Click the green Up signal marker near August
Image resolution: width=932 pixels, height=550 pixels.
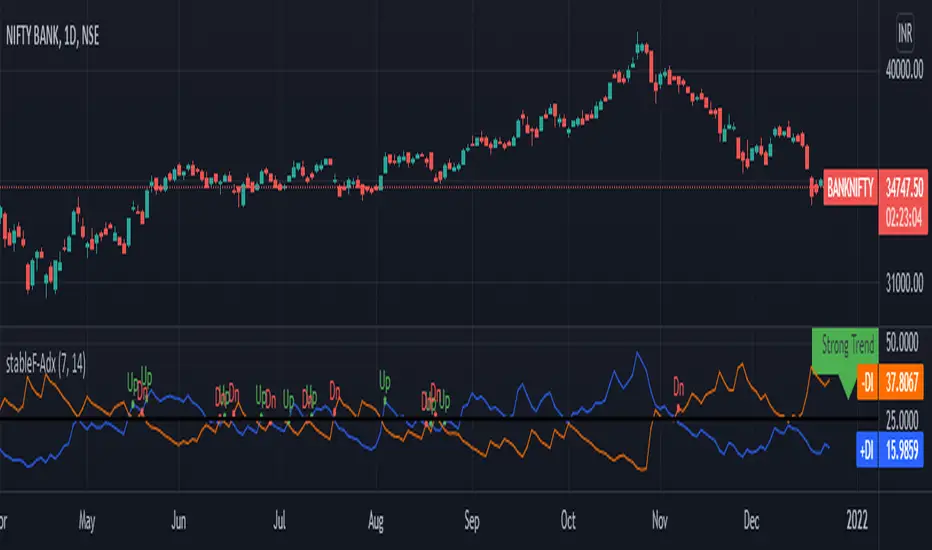pos(385,381)
